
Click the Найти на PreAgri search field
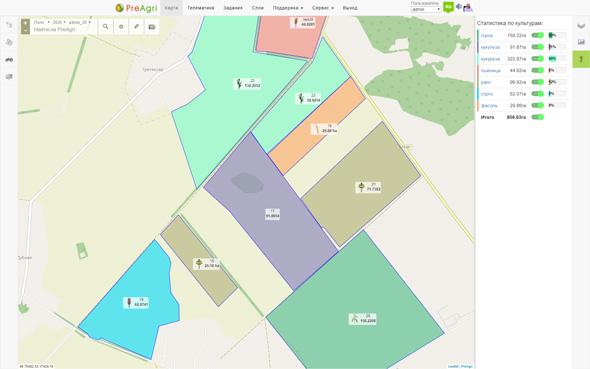click(x=60, y=30)
